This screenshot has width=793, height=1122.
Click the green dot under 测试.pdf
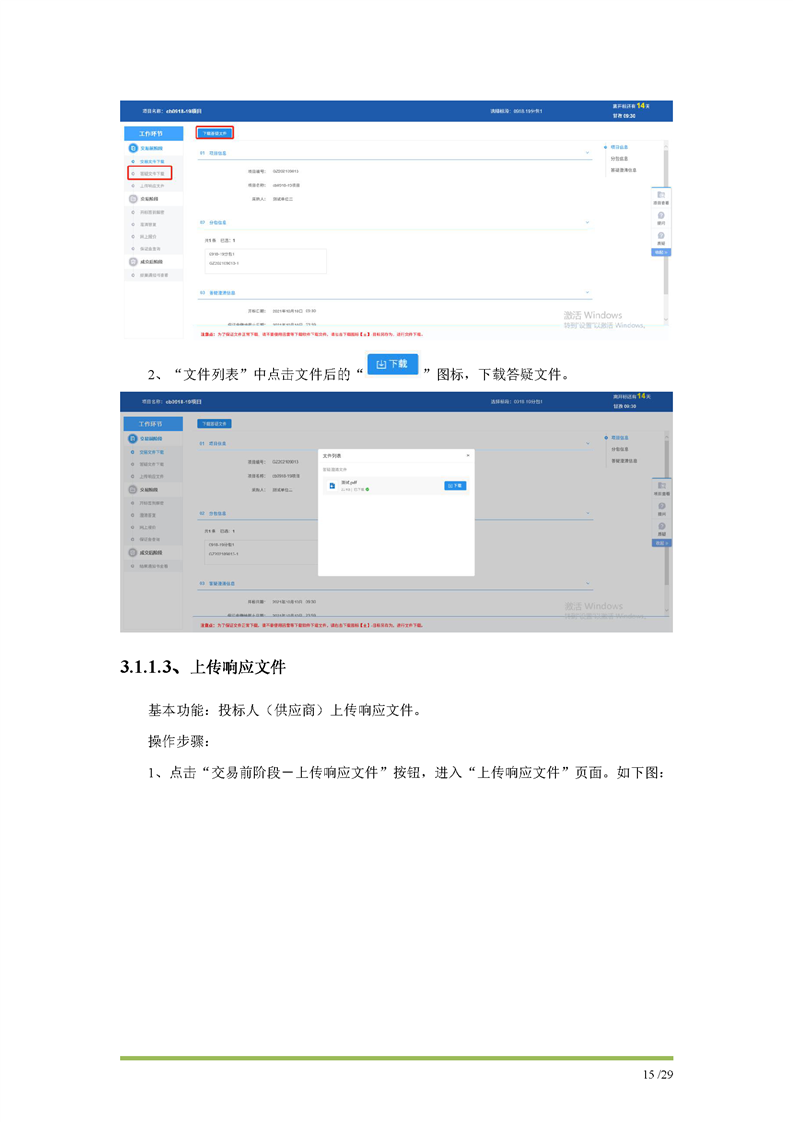tap(368, 490)
